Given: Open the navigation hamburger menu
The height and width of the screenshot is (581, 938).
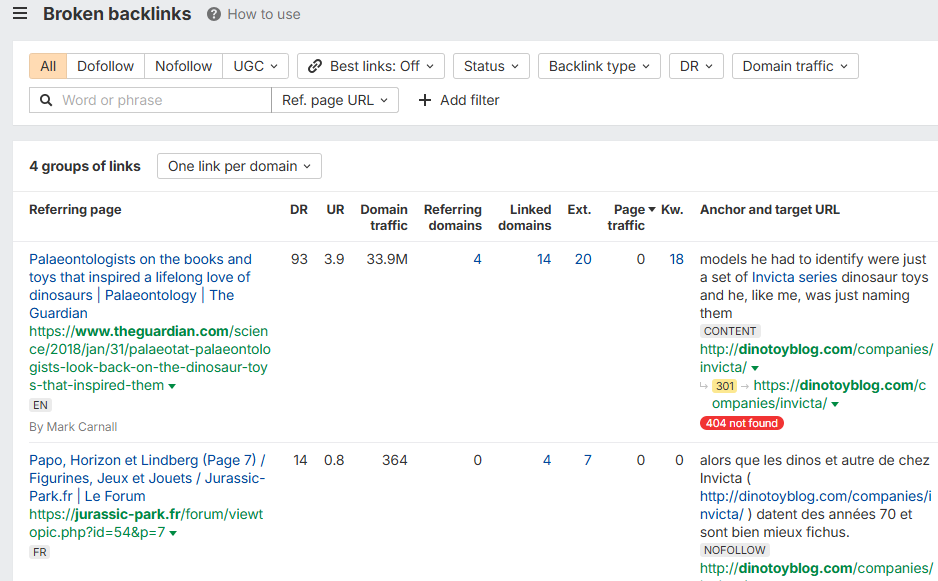Looking at the screenshot, I should [x=20, y=15].
